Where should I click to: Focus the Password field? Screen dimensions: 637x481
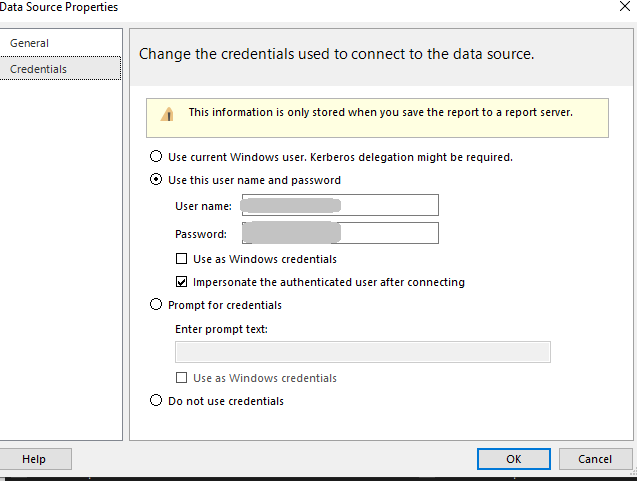340,233
